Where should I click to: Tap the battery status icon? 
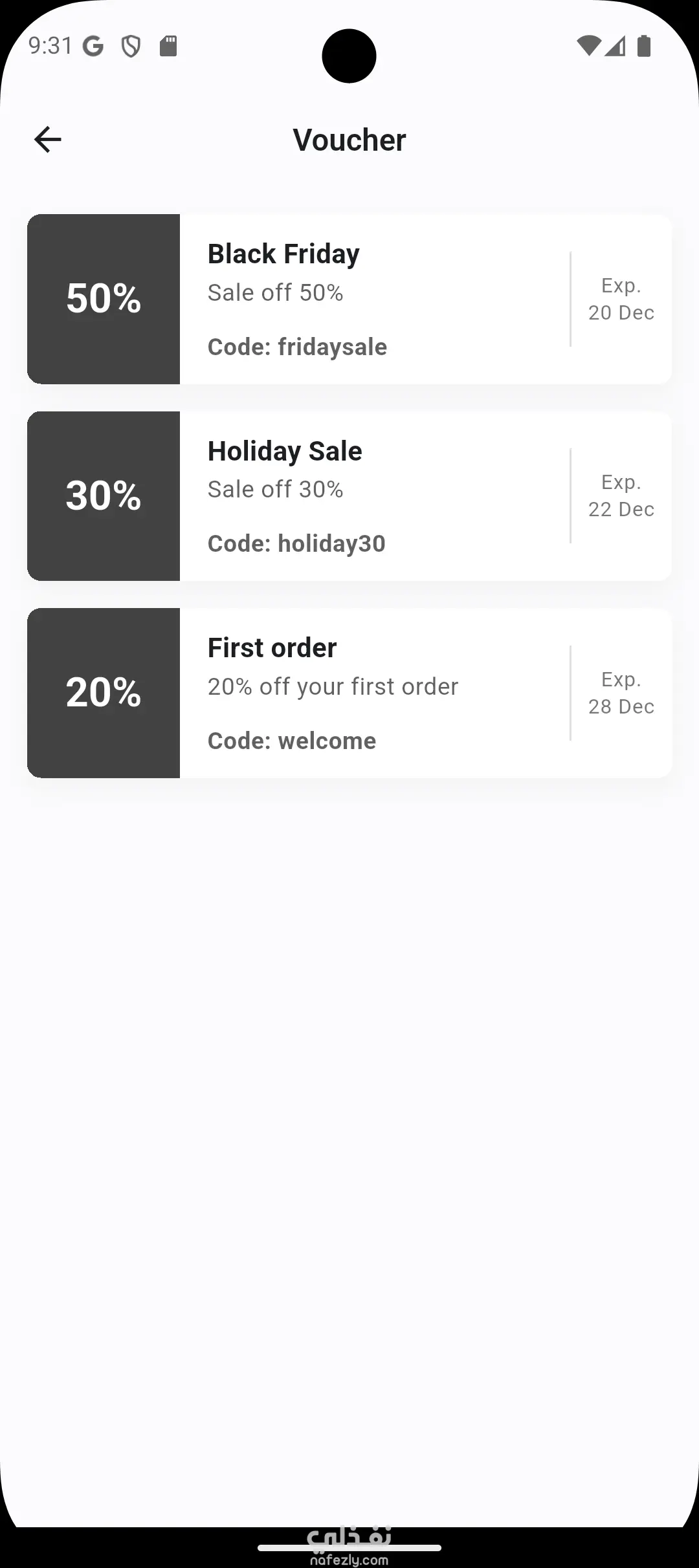pos(644,46)
